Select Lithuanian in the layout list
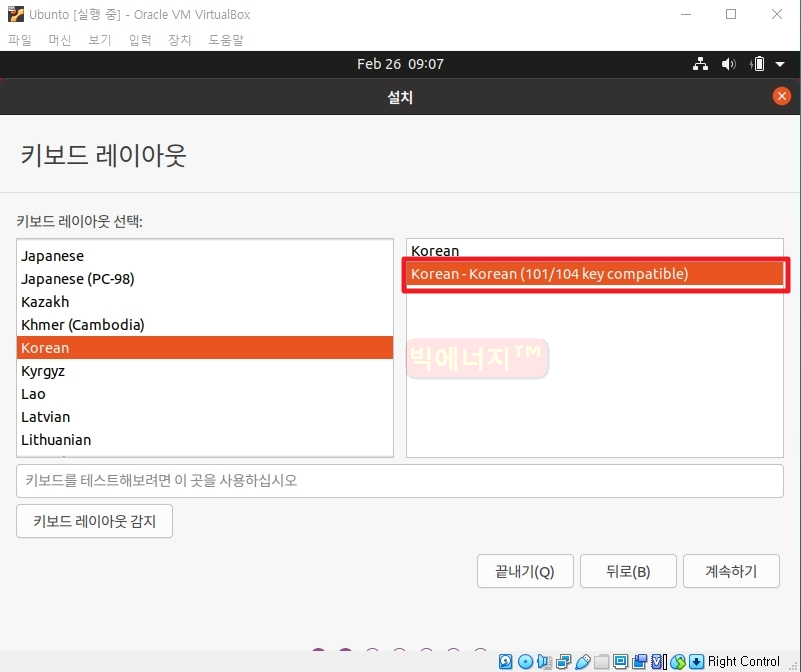Image resolution: width=801 pixels, height=672 pixels. pyautogui.click(x=205, y=439)
